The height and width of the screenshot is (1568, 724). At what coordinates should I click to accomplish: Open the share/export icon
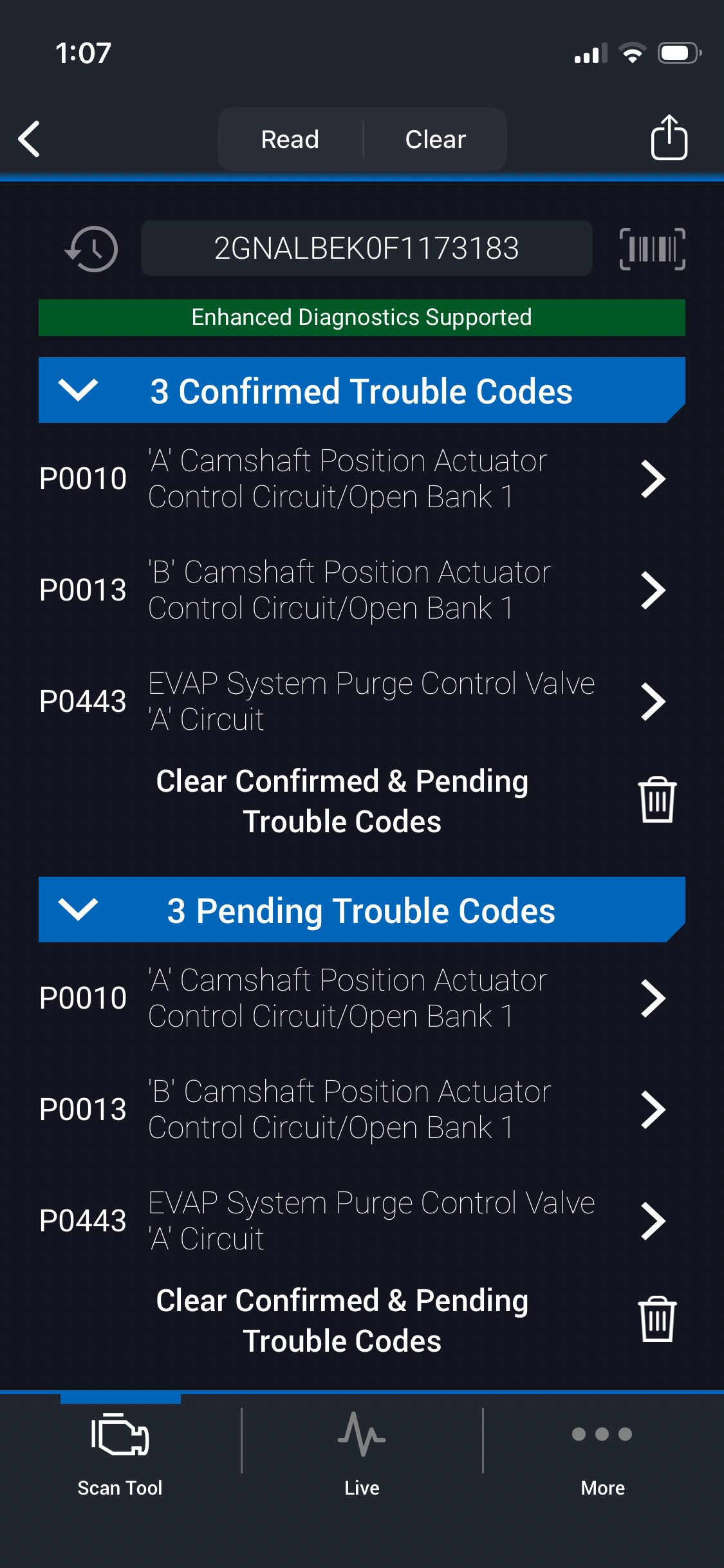(x=669, y=137)
